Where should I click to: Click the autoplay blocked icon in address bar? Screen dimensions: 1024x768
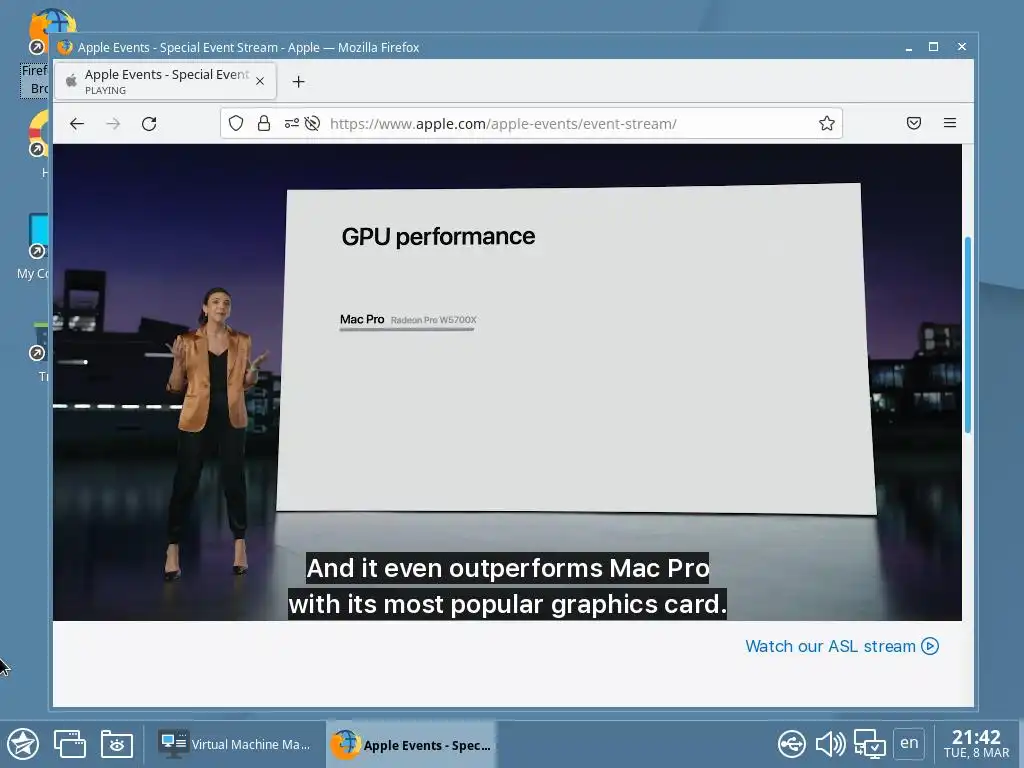[312, 123]
